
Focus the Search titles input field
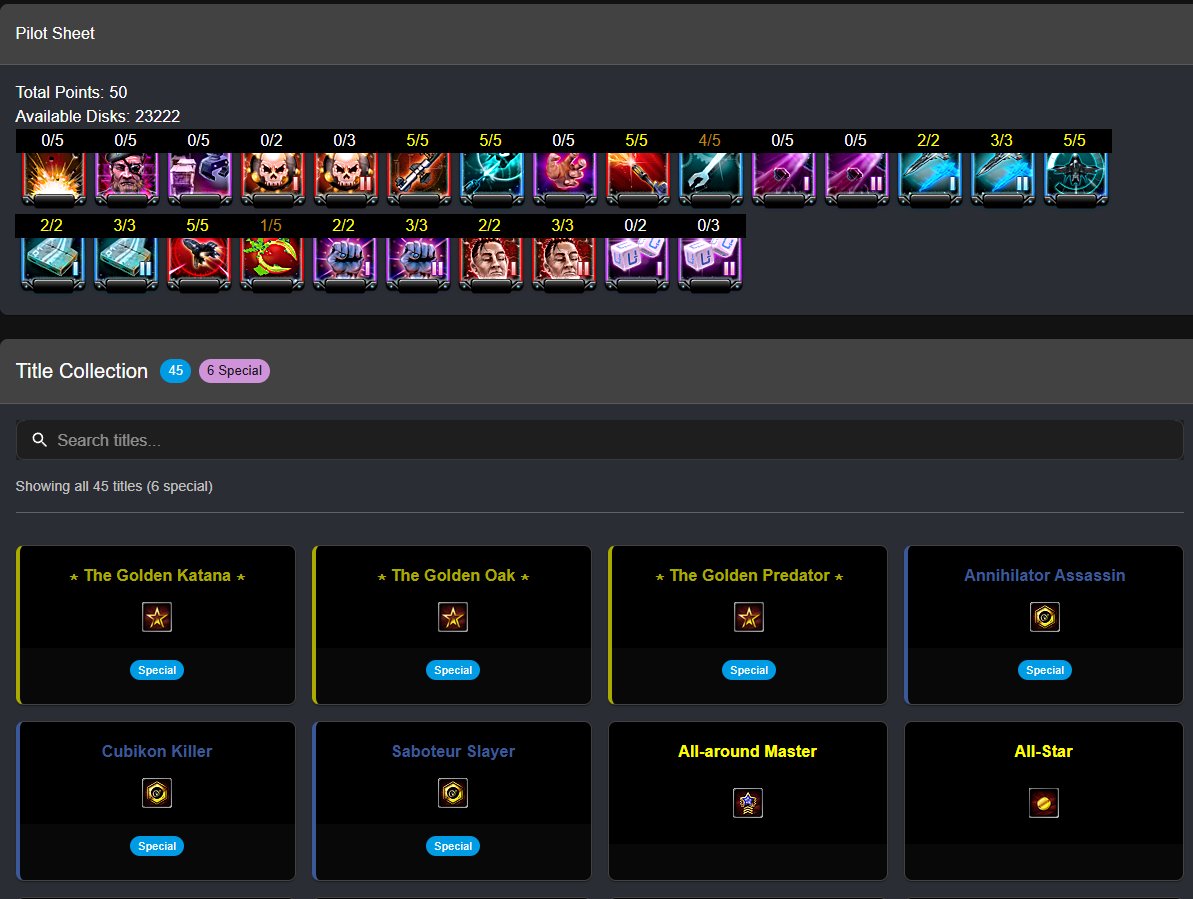pyautogui.click(x=600, y=440)
